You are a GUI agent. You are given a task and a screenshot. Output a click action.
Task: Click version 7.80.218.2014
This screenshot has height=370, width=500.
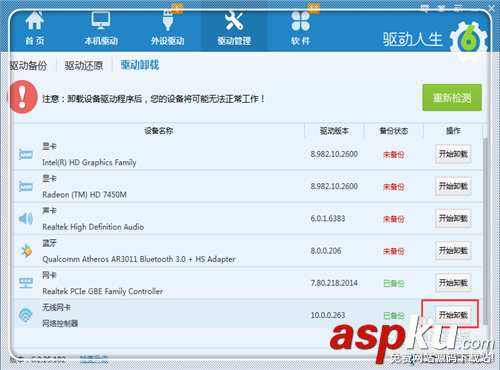point(334,283)
